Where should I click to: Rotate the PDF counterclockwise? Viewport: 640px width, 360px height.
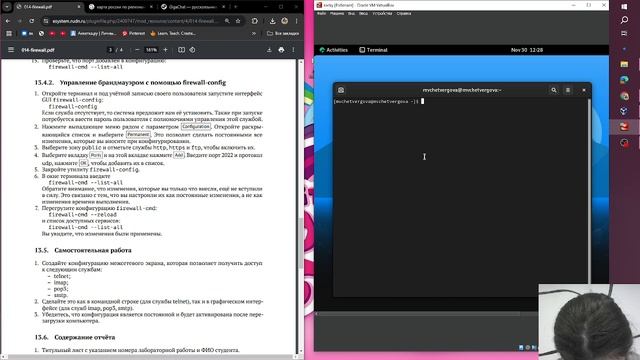coord(192,50)
